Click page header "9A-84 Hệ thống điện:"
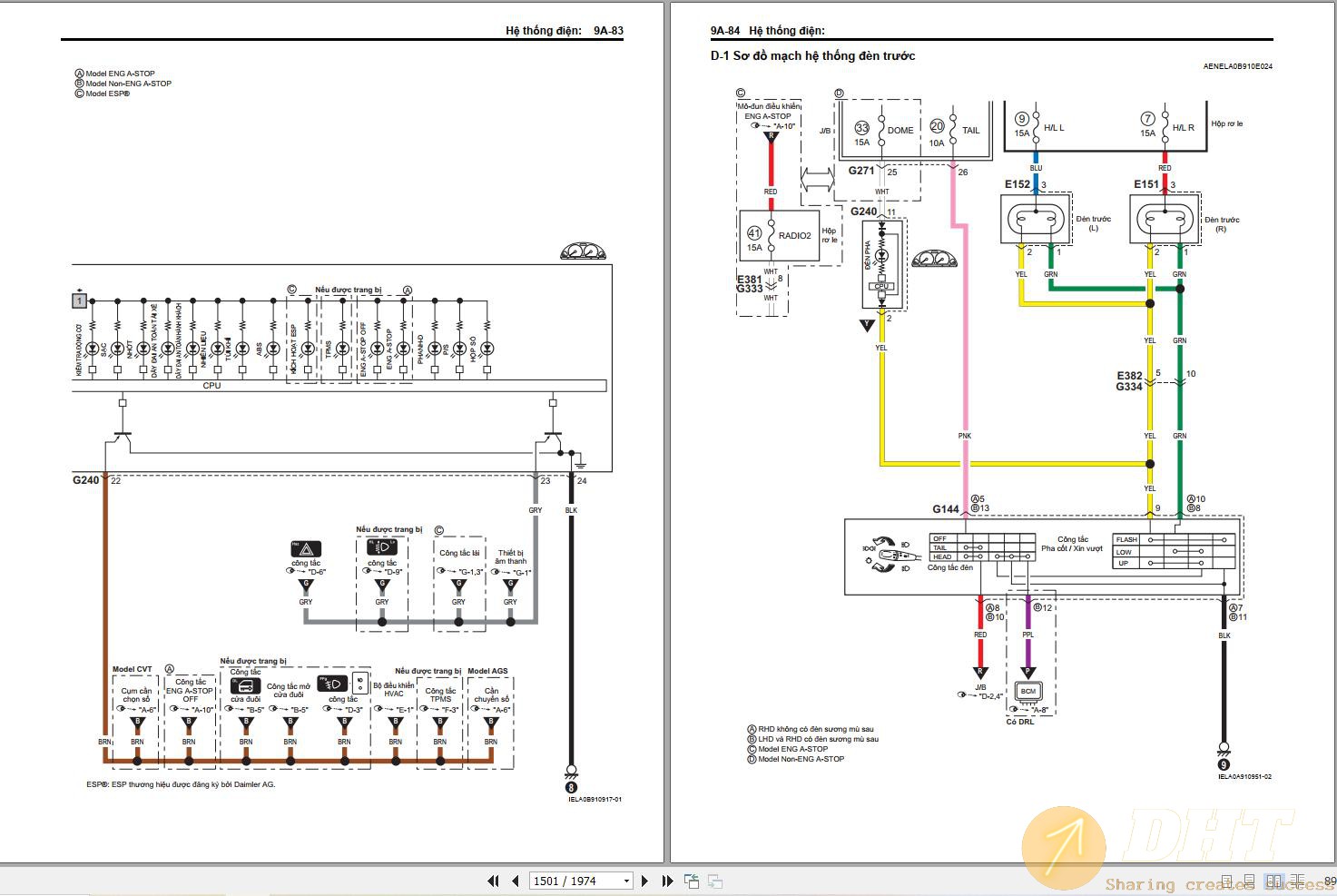 [767, 31]
